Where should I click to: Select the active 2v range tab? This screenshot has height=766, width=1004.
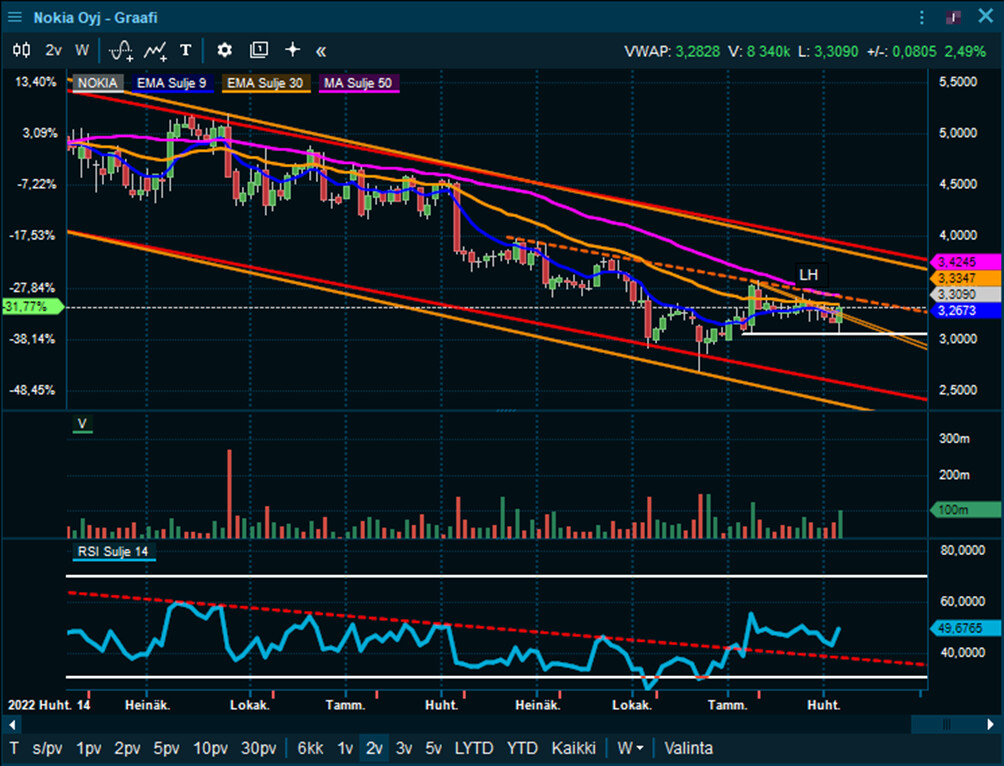click(374, 748)
